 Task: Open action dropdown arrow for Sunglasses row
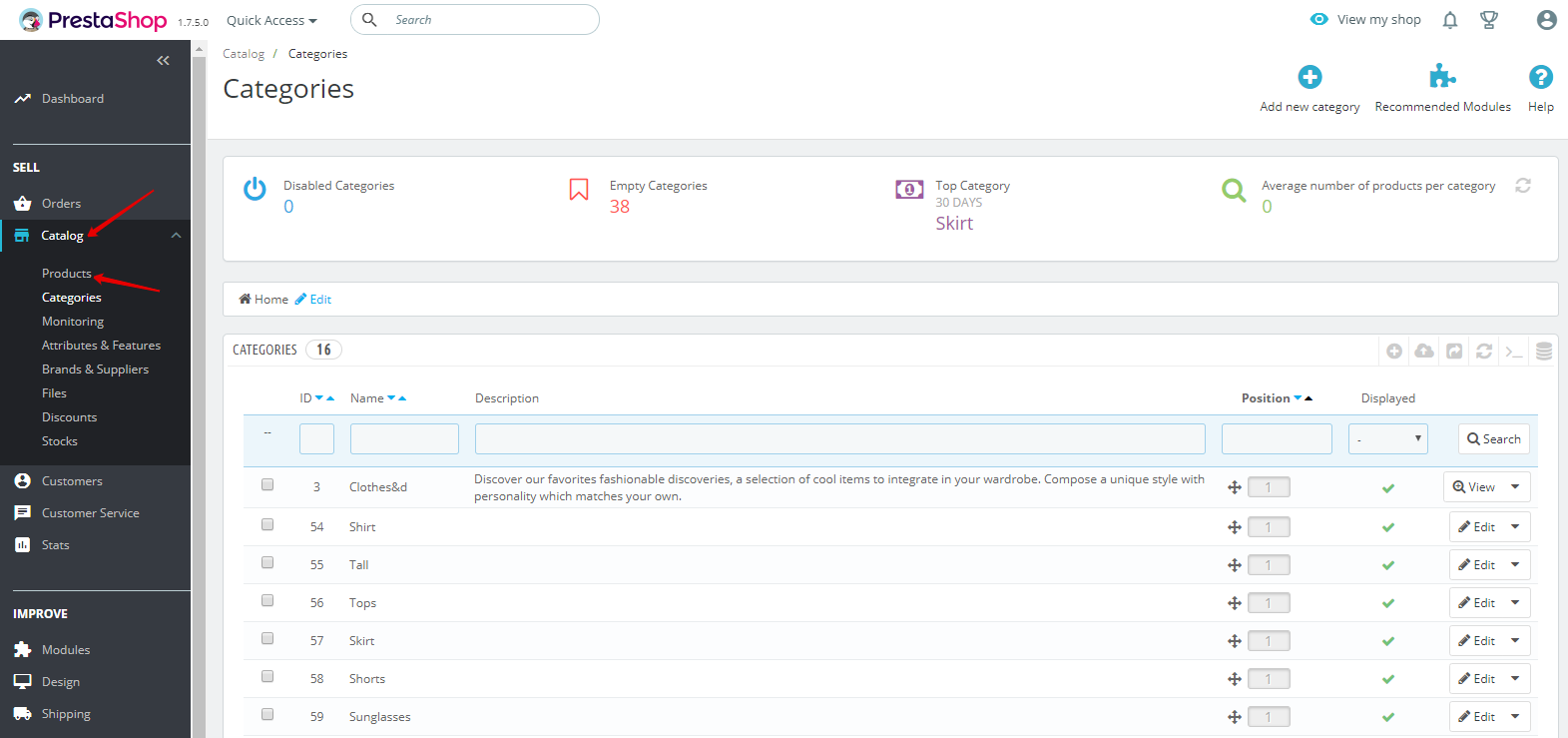pyautogui.click(x=1516, y=716)
